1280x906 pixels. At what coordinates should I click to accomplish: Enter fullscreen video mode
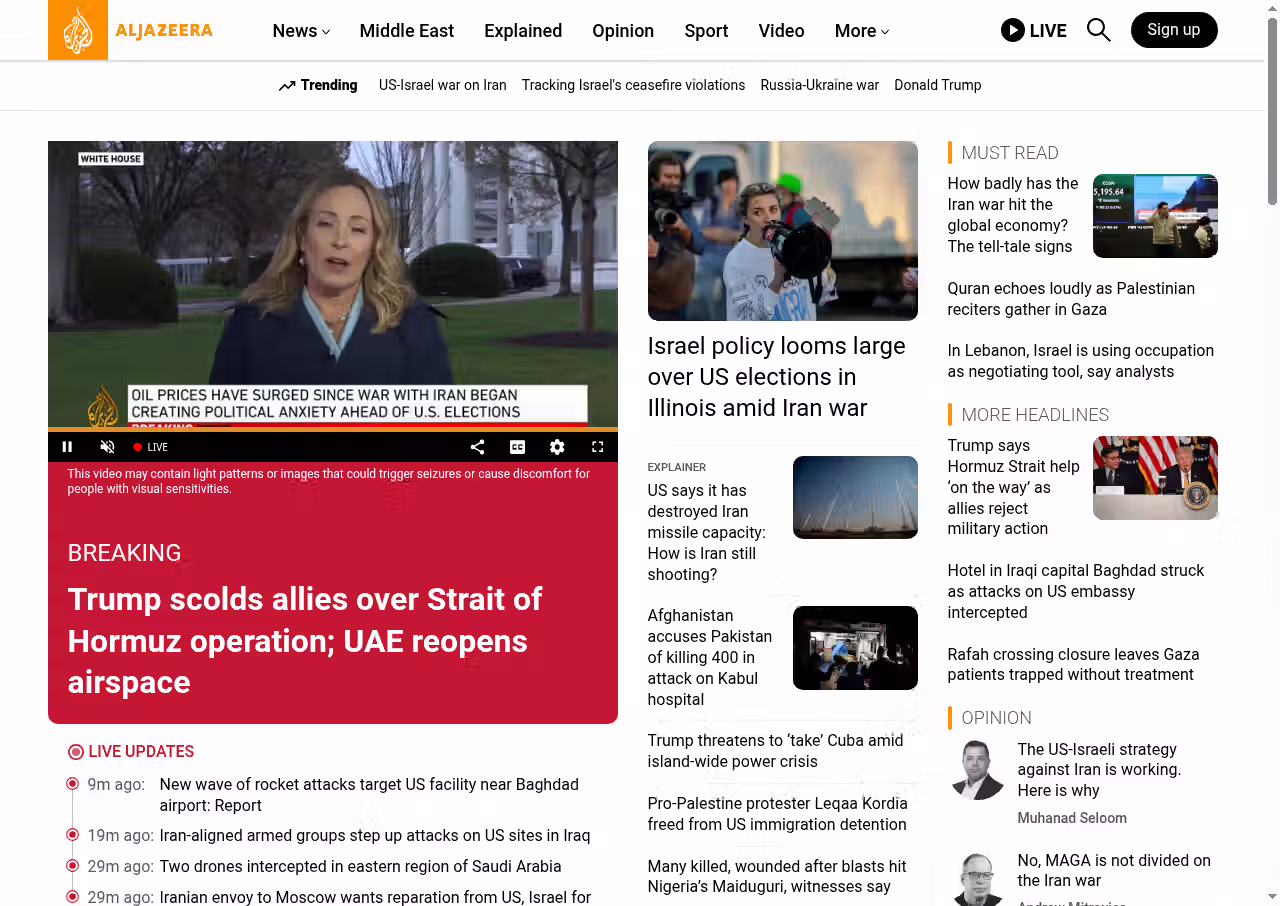pos(597,447)
